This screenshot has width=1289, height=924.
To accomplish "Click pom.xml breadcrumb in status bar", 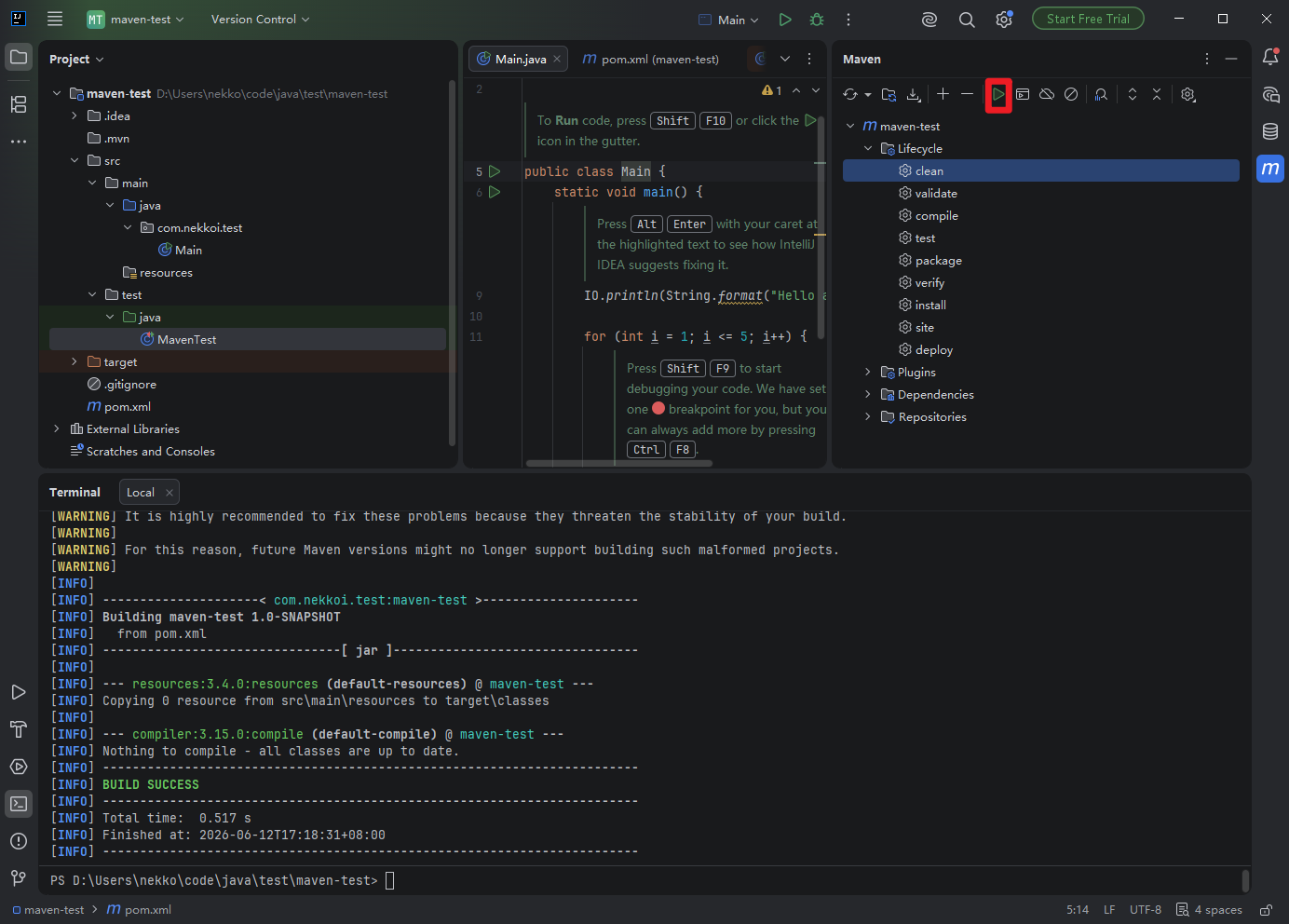I will (139, 910).
